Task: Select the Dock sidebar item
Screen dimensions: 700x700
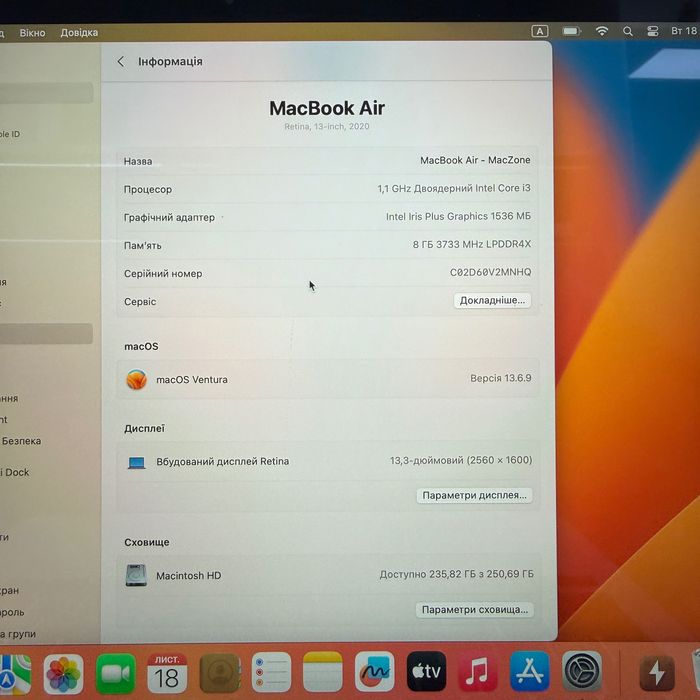Action: click(14, 472)
